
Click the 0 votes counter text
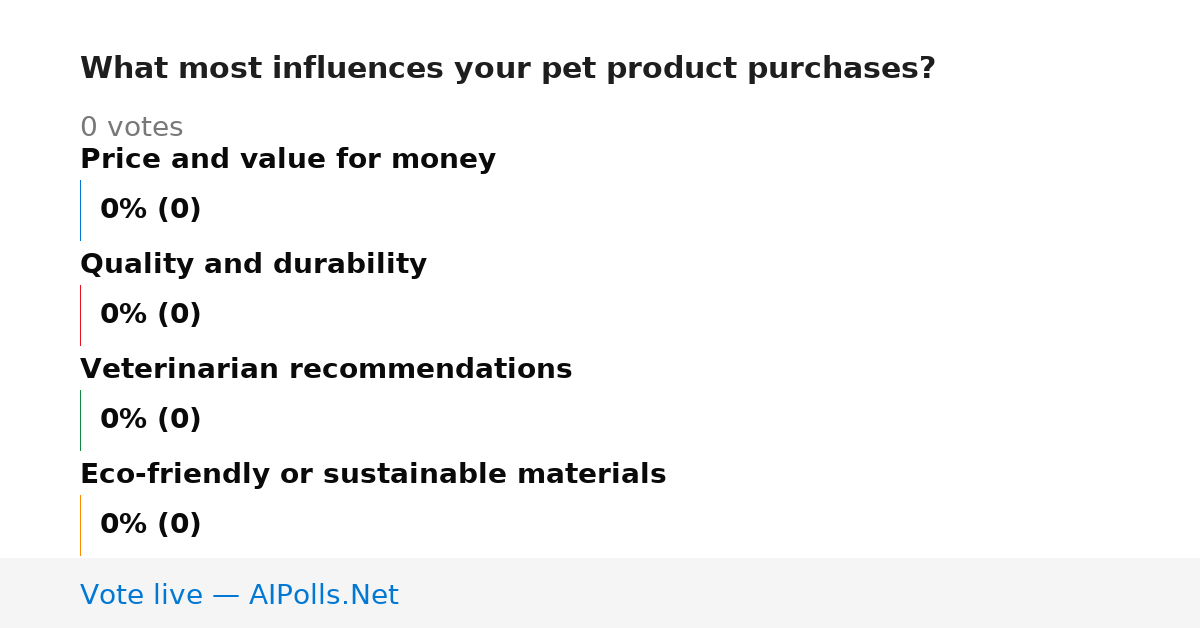[x=131, y=128]
